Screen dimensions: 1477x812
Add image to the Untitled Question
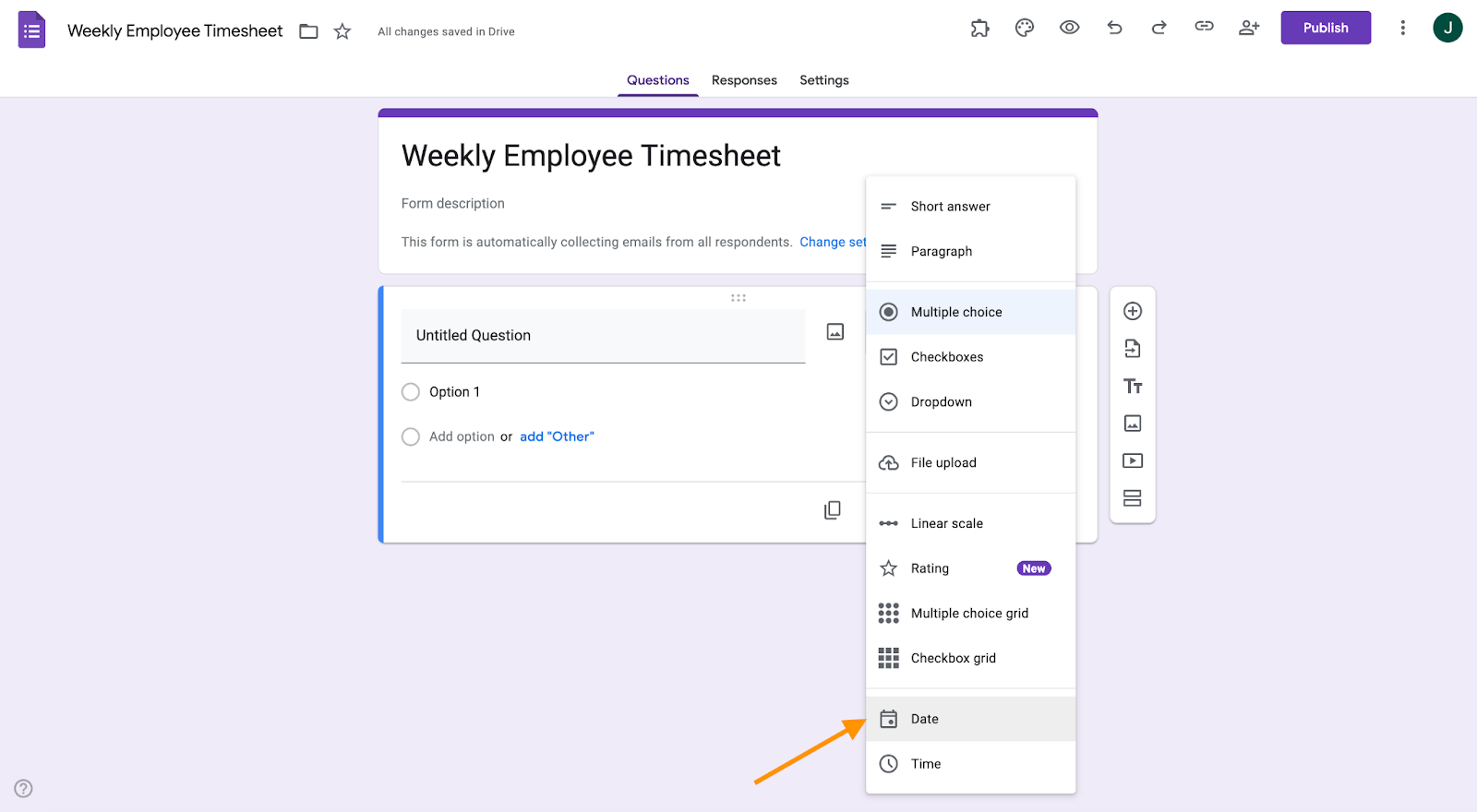(x=835, y=332)
